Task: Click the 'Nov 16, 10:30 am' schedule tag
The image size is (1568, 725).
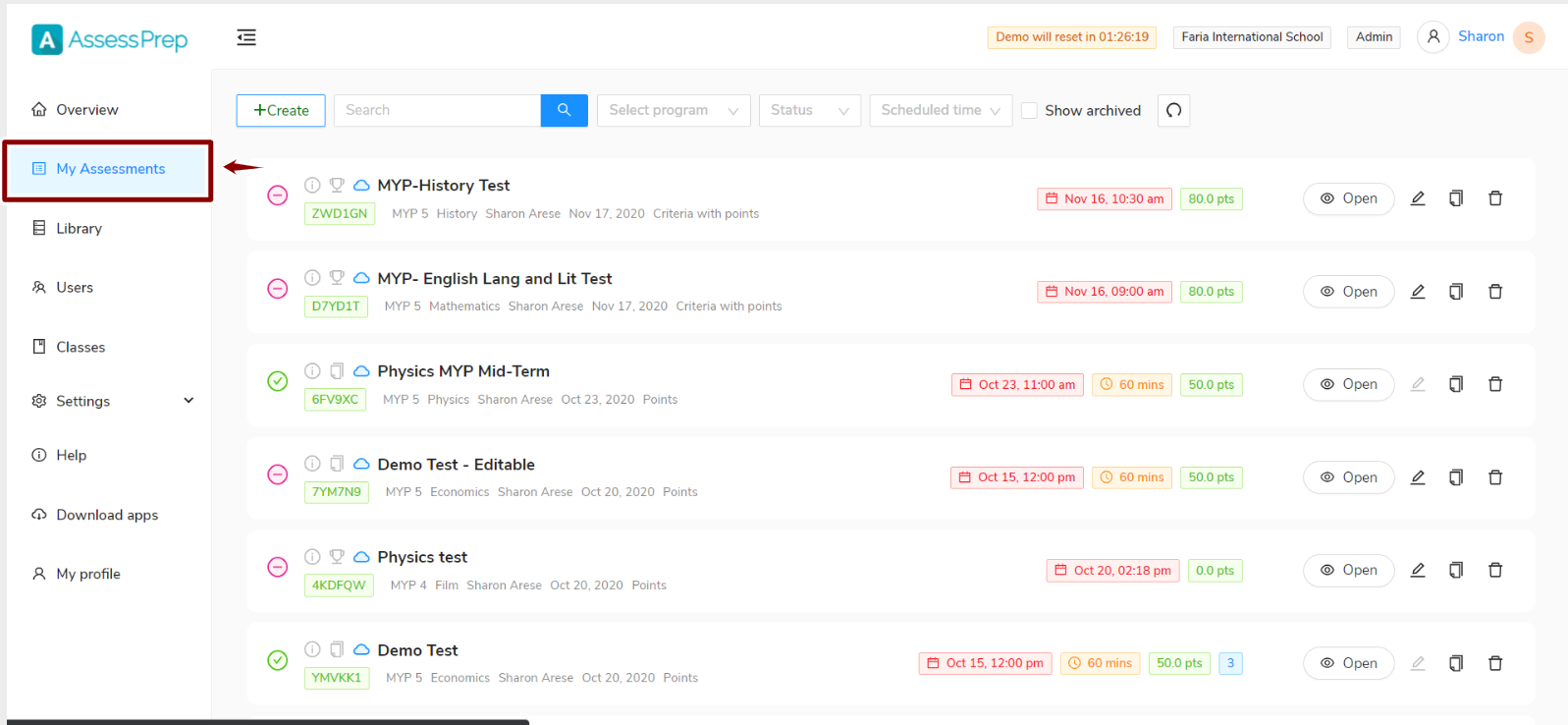Action: (x=1105, y=198)
